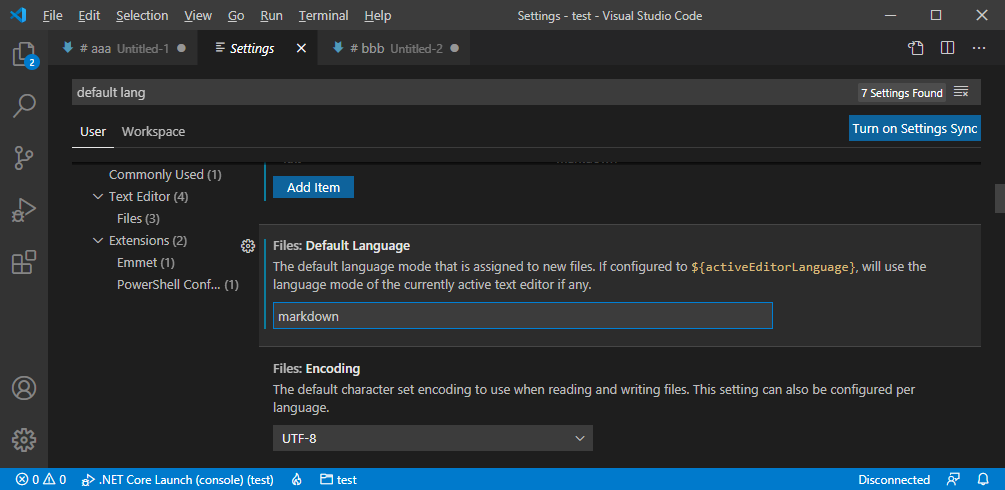Click Turn on Settings Sync button
Image resolution: width=1005 pixels, height=490 pixels.
coord(915,128)
